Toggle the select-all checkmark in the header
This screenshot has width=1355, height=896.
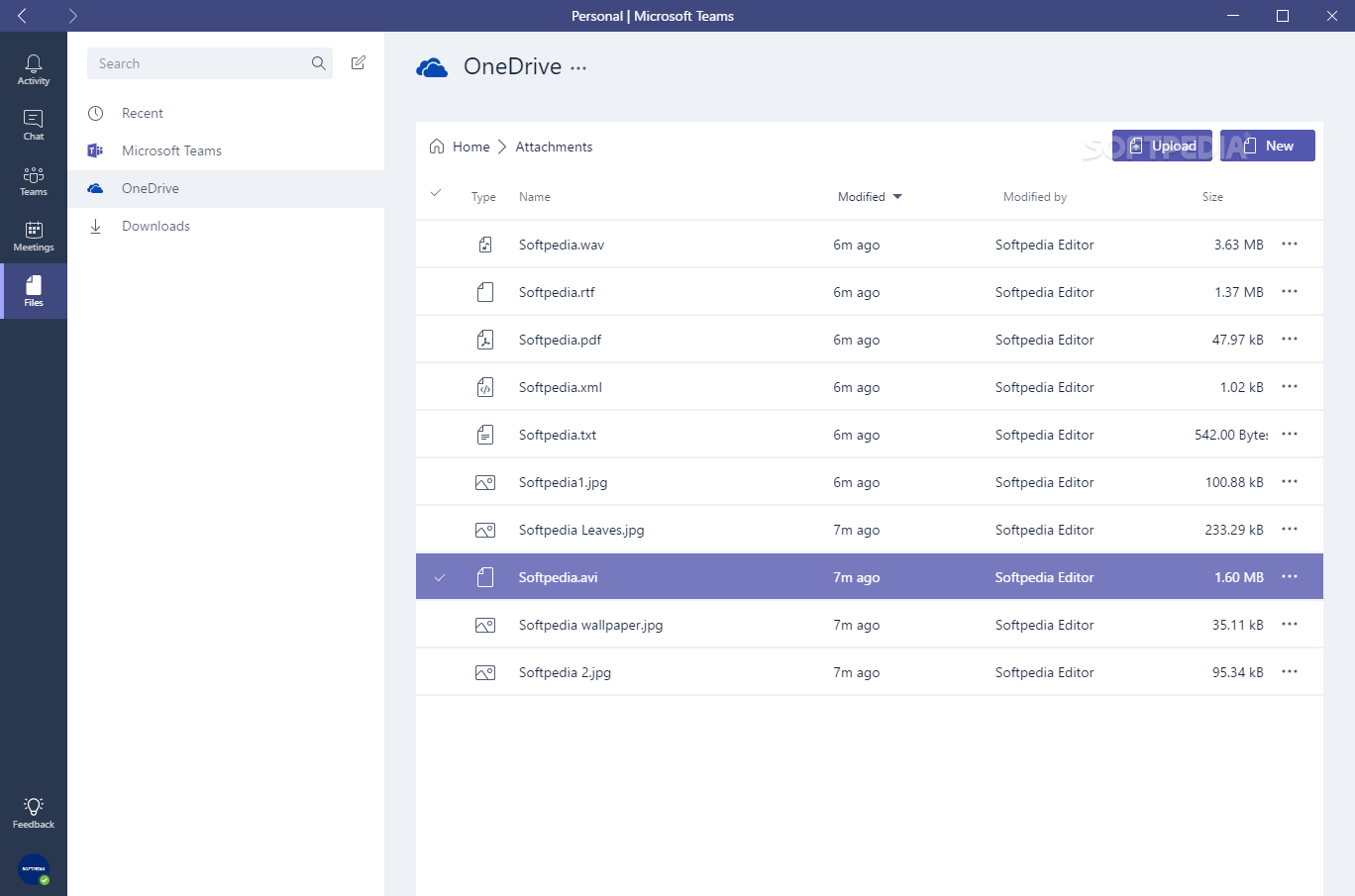(436, 193)
